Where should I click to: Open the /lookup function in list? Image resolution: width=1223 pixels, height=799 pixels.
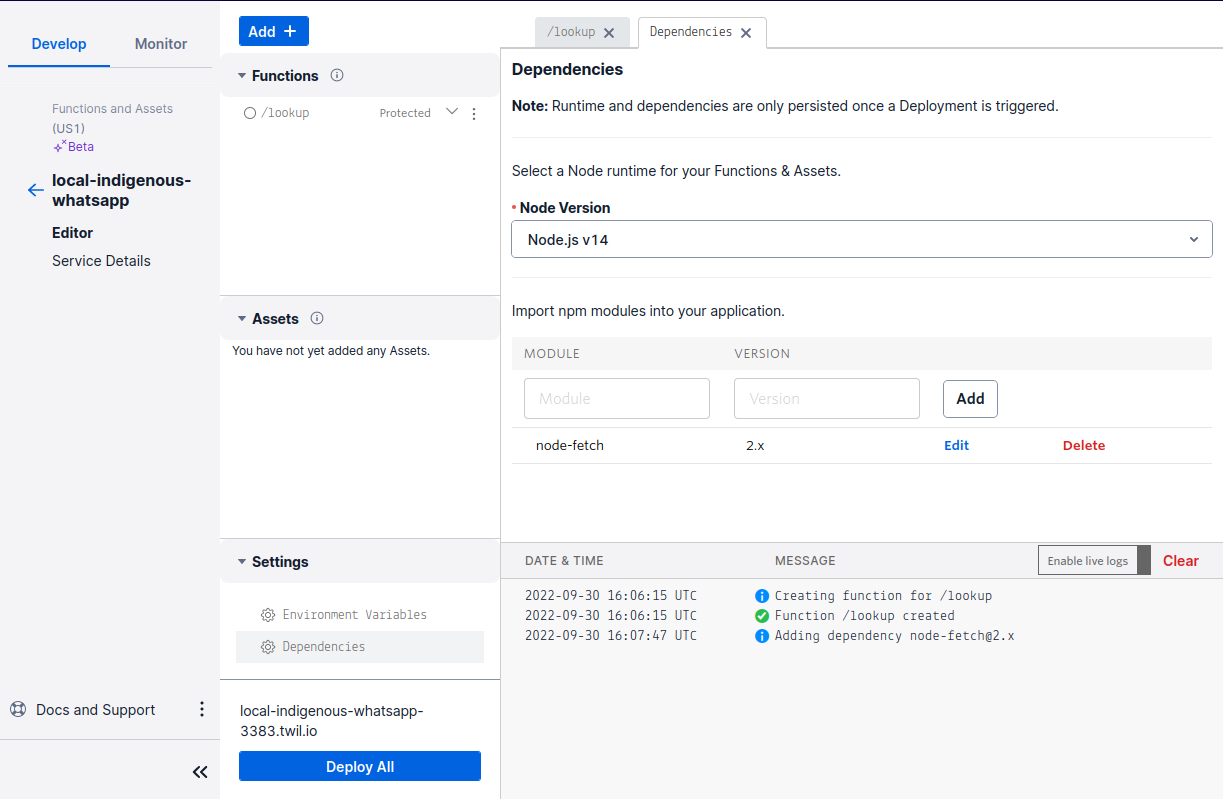[285, 113]
